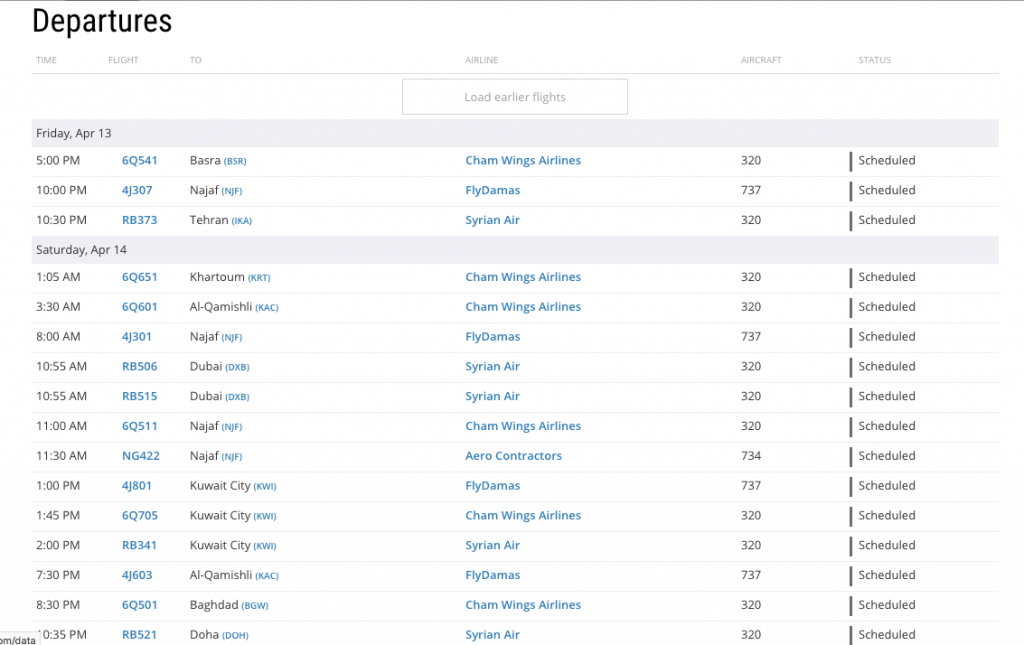Click BGW airport code for Baghdad
The width and height of the screenshot is (1024, 645).
pos(255,606)
